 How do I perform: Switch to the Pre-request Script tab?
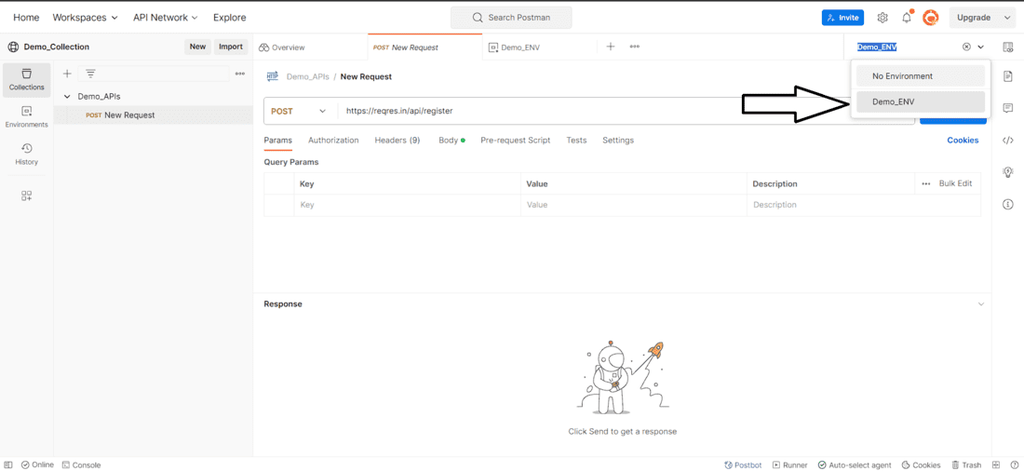[x=515, y=140]
